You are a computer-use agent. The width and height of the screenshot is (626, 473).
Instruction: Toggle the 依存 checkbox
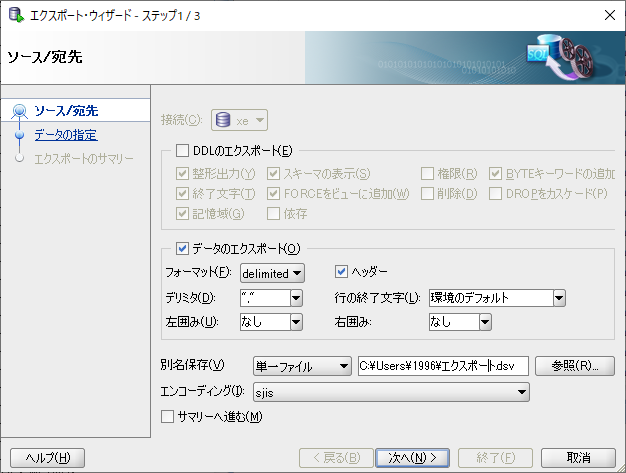pos(273,214)
